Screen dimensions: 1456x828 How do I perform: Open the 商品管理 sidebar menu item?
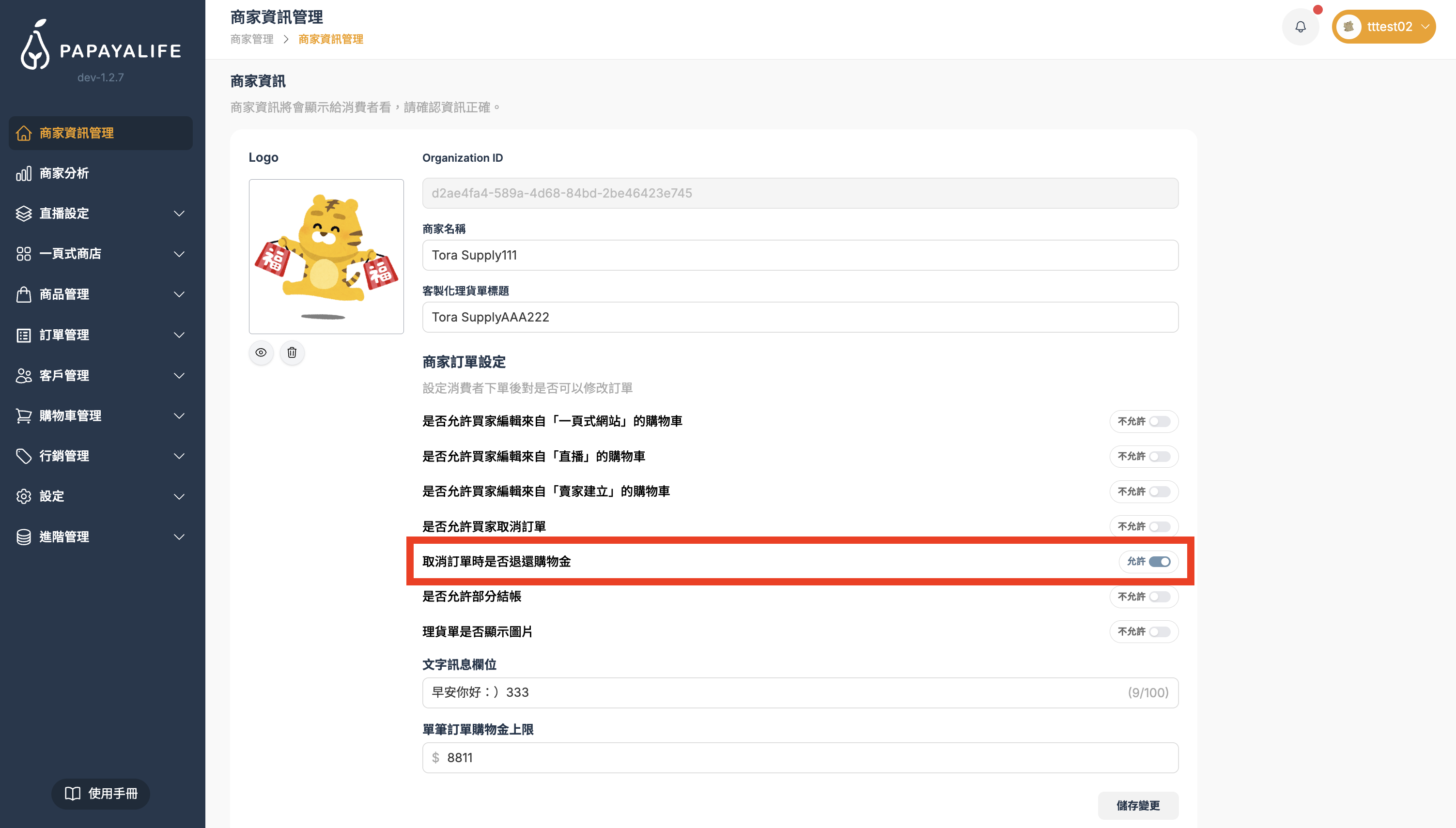64,294
